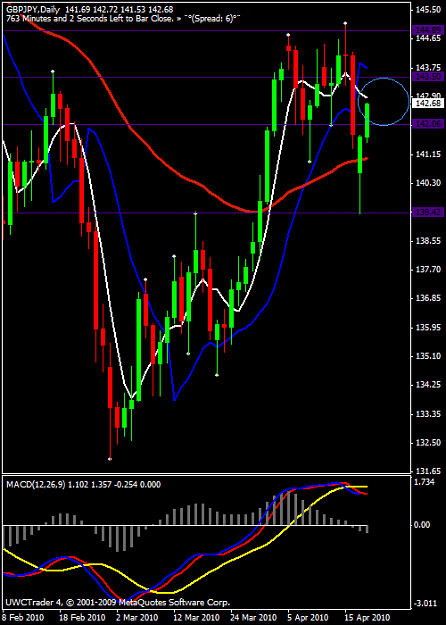The image size is (446, 625).
Task: Click the 132.50 price axis value
Action: [430, 443]
